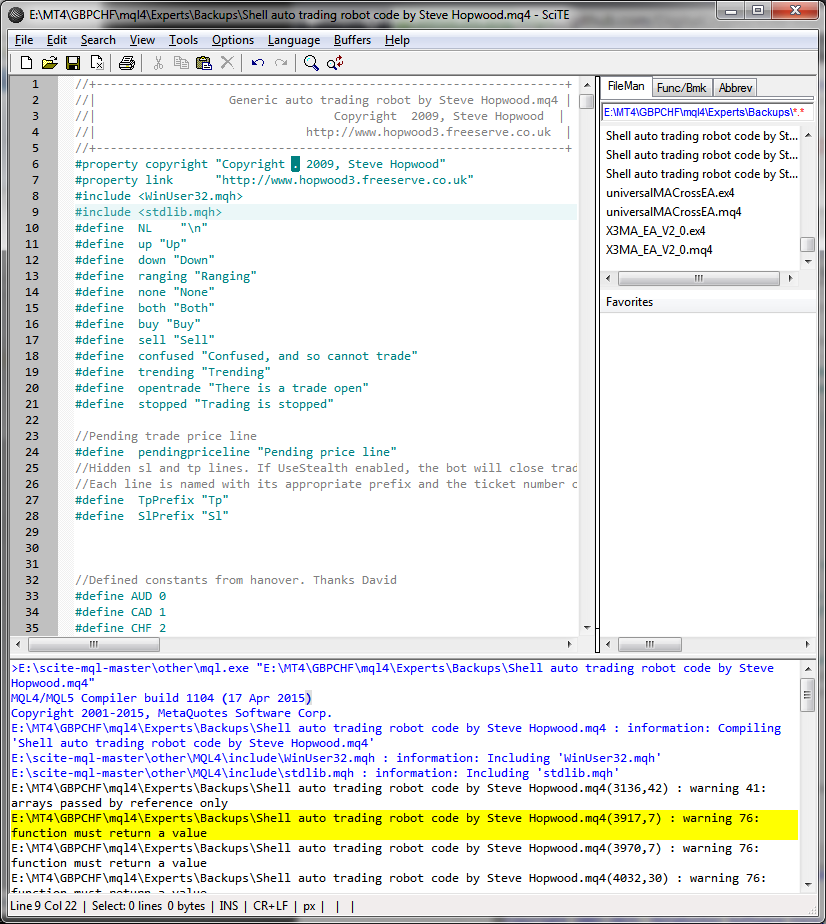The image size is (826, 924).
Task: Click the file list's up scroll arrow
Action: pyautogui.click(x=808, y=136)
